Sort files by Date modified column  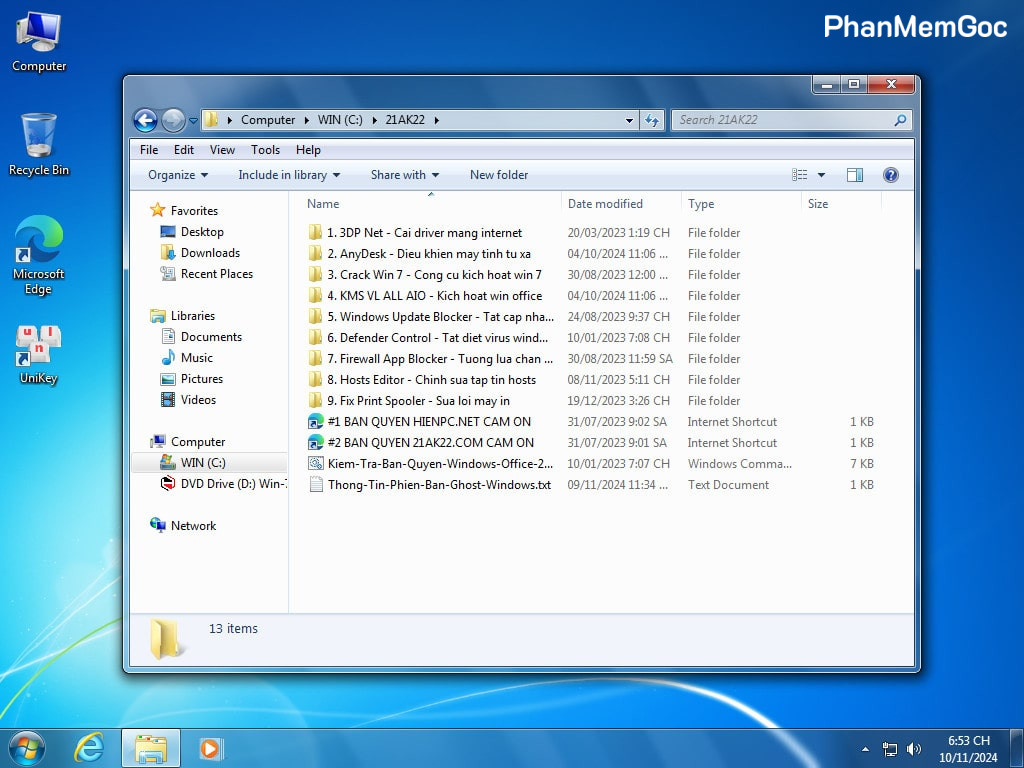(605, 204)
